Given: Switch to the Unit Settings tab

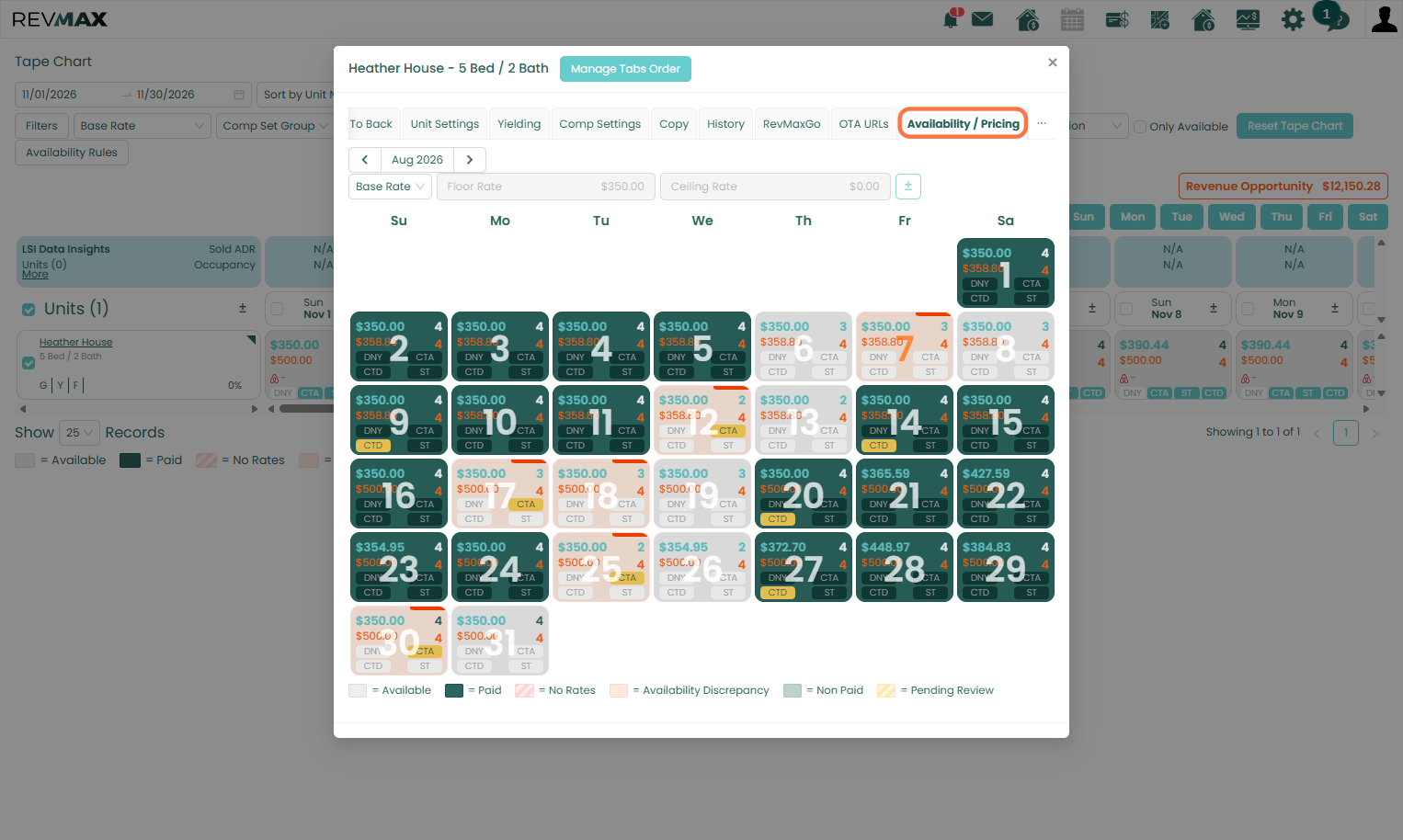Looking at the screenshot, I should 445,124.
